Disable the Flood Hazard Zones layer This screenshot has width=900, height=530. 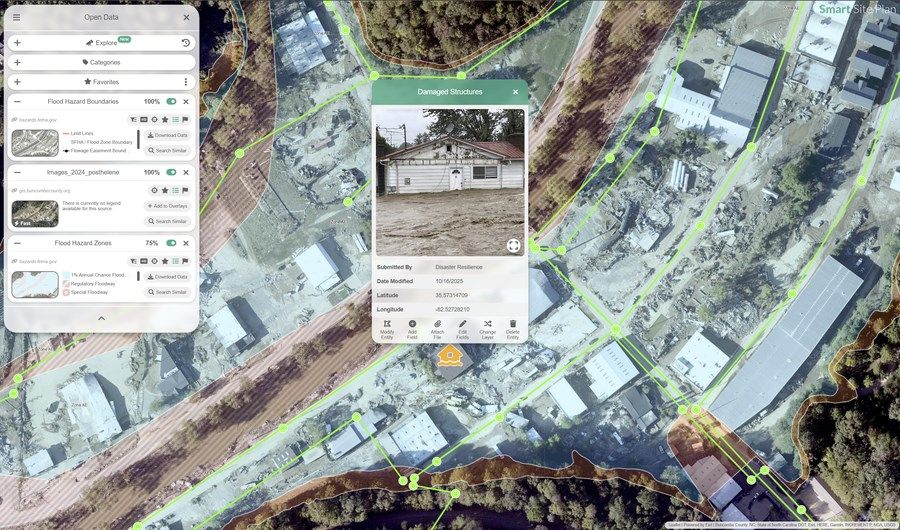pos(172,243)
